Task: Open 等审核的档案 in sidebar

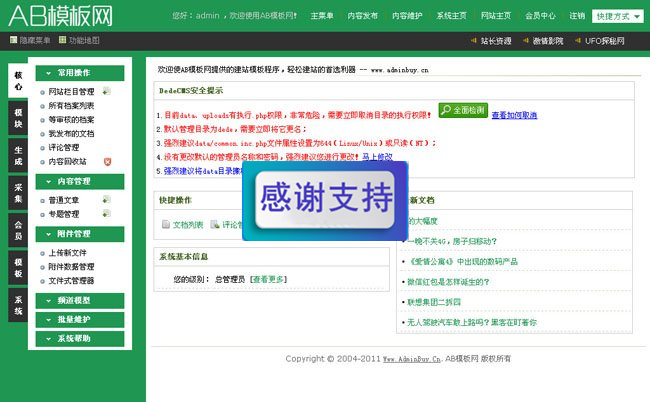Action: pyautogui.click(x=71, y=120)
